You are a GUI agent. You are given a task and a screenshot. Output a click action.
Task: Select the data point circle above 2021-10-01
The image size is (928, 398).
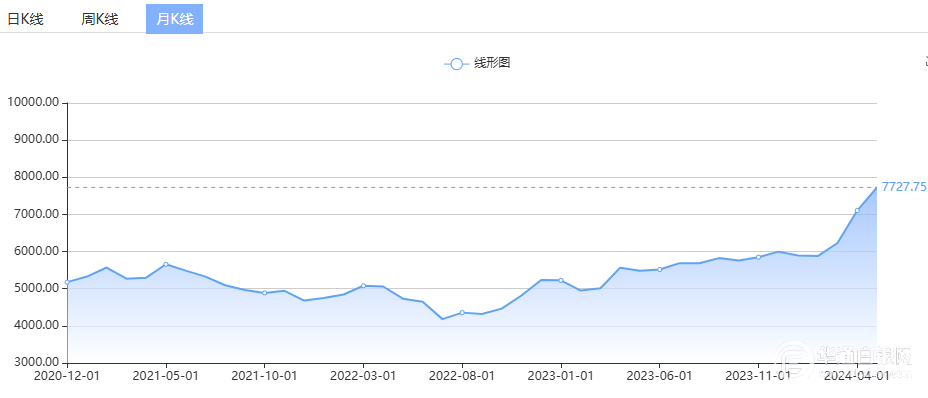click(x=265, y=293)
